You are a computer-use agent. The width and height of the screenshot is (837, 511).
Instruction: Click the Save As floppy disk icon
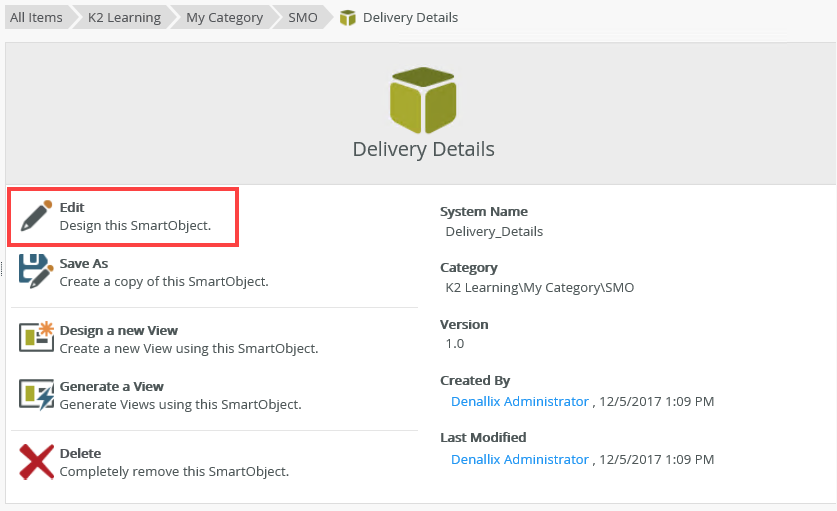[36, 271]
